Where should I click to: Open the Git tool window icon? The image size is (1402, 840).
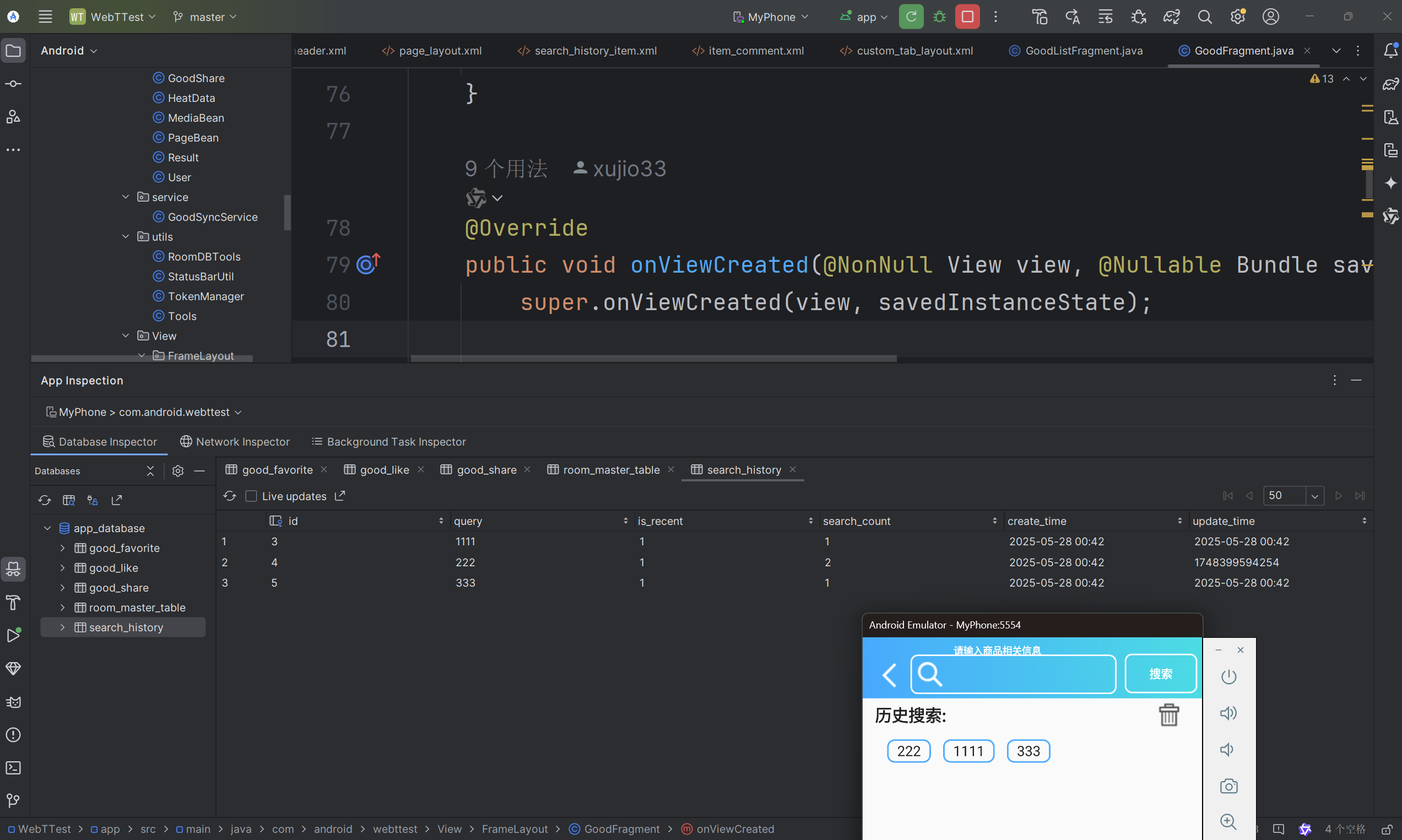pos(13,800)
